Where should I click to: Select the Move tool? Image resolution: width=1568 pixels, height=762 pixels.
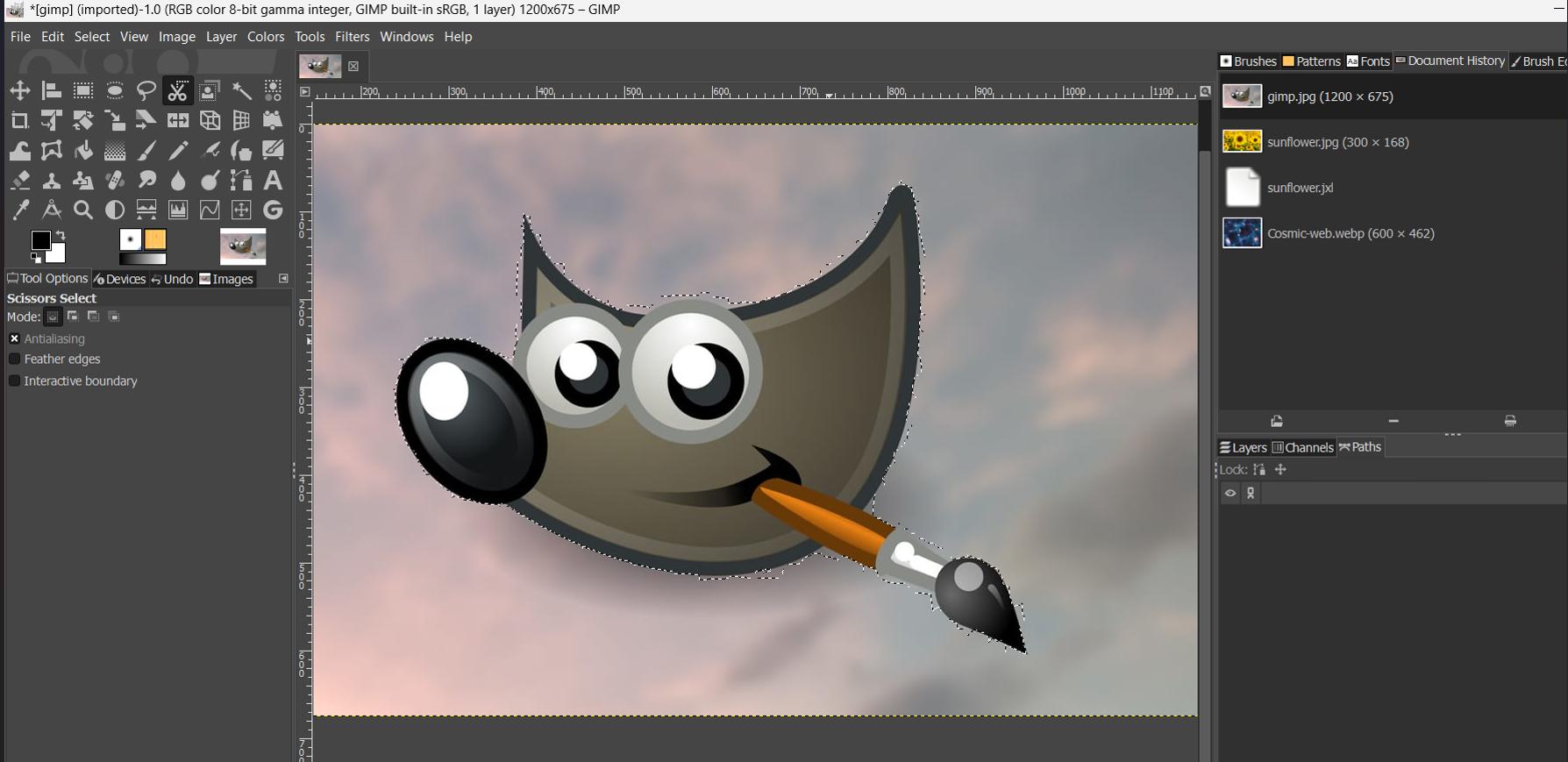19,90
